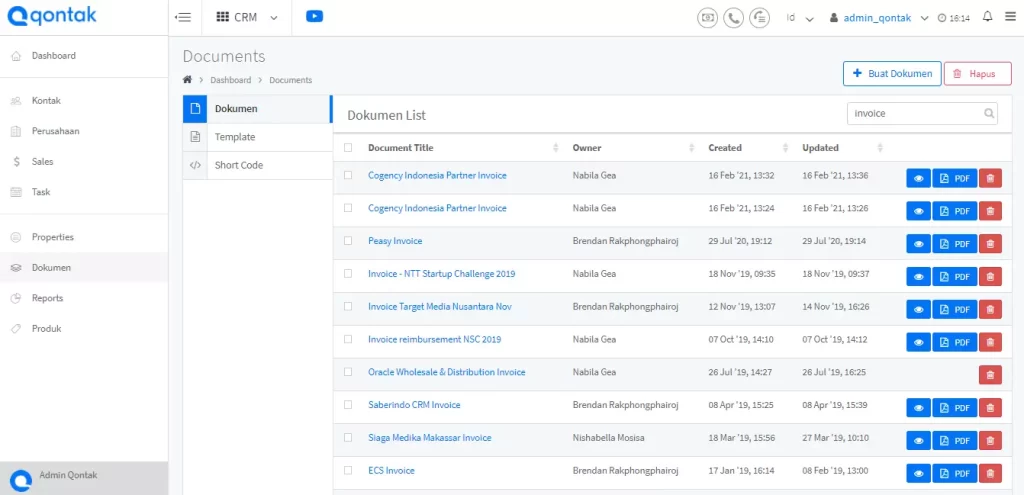Open the top-right hamburger menu
The height and width of the screenshot is (495, 1024).
(x=1010, y=18)
